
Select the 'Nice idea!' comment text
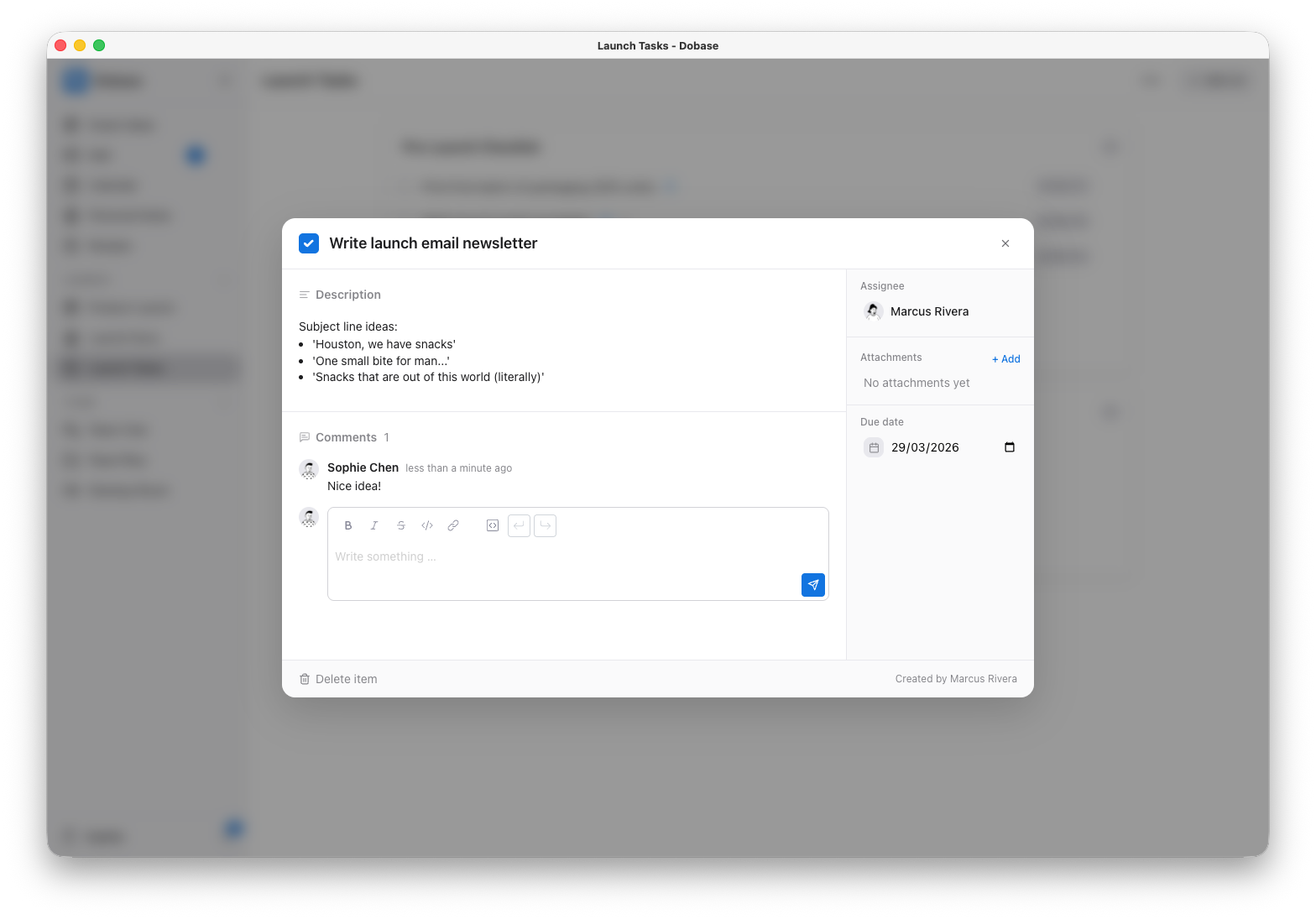[354, 486]
